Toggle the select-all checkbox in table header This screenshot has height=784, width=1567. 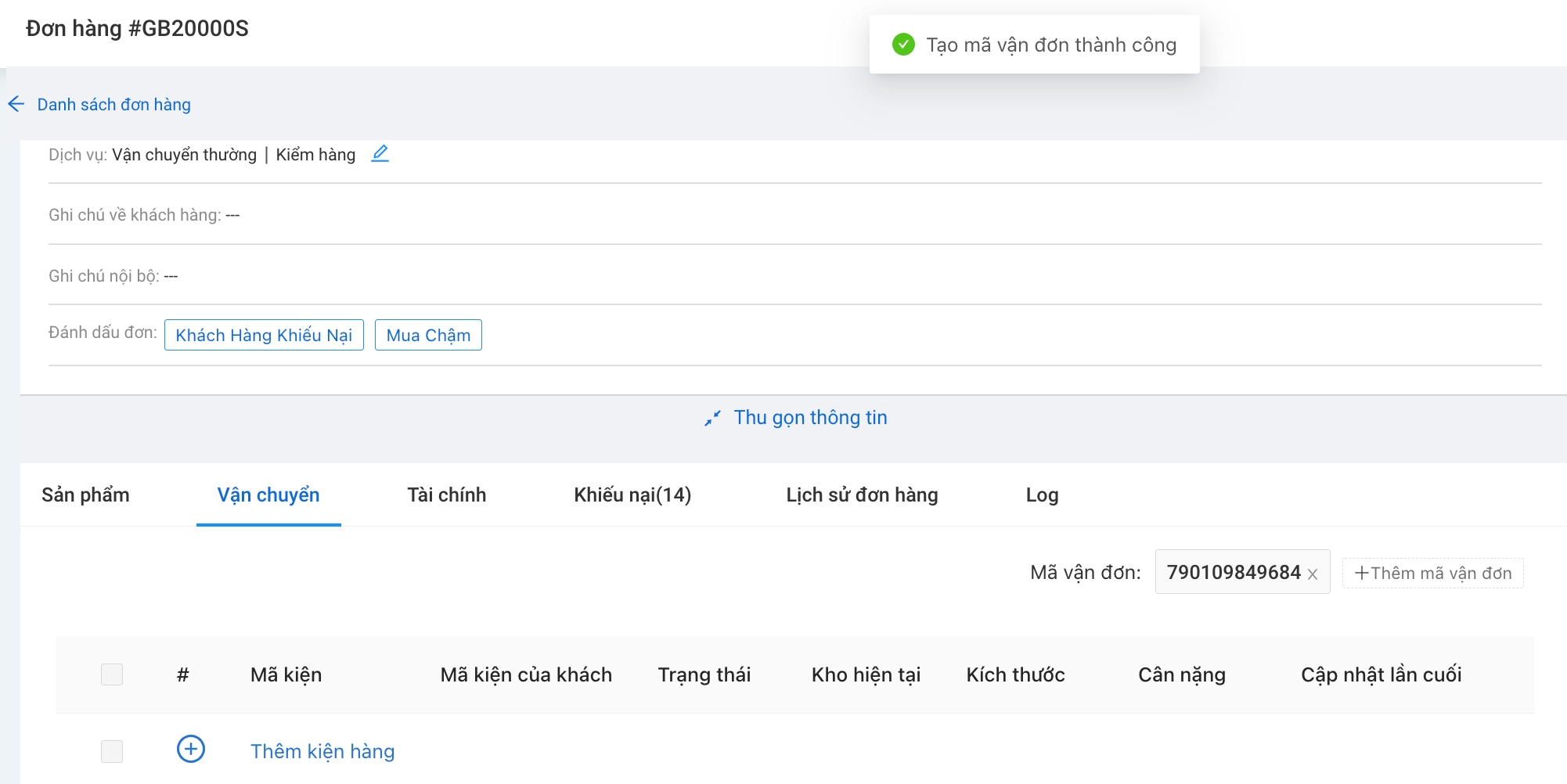point(112,674)
